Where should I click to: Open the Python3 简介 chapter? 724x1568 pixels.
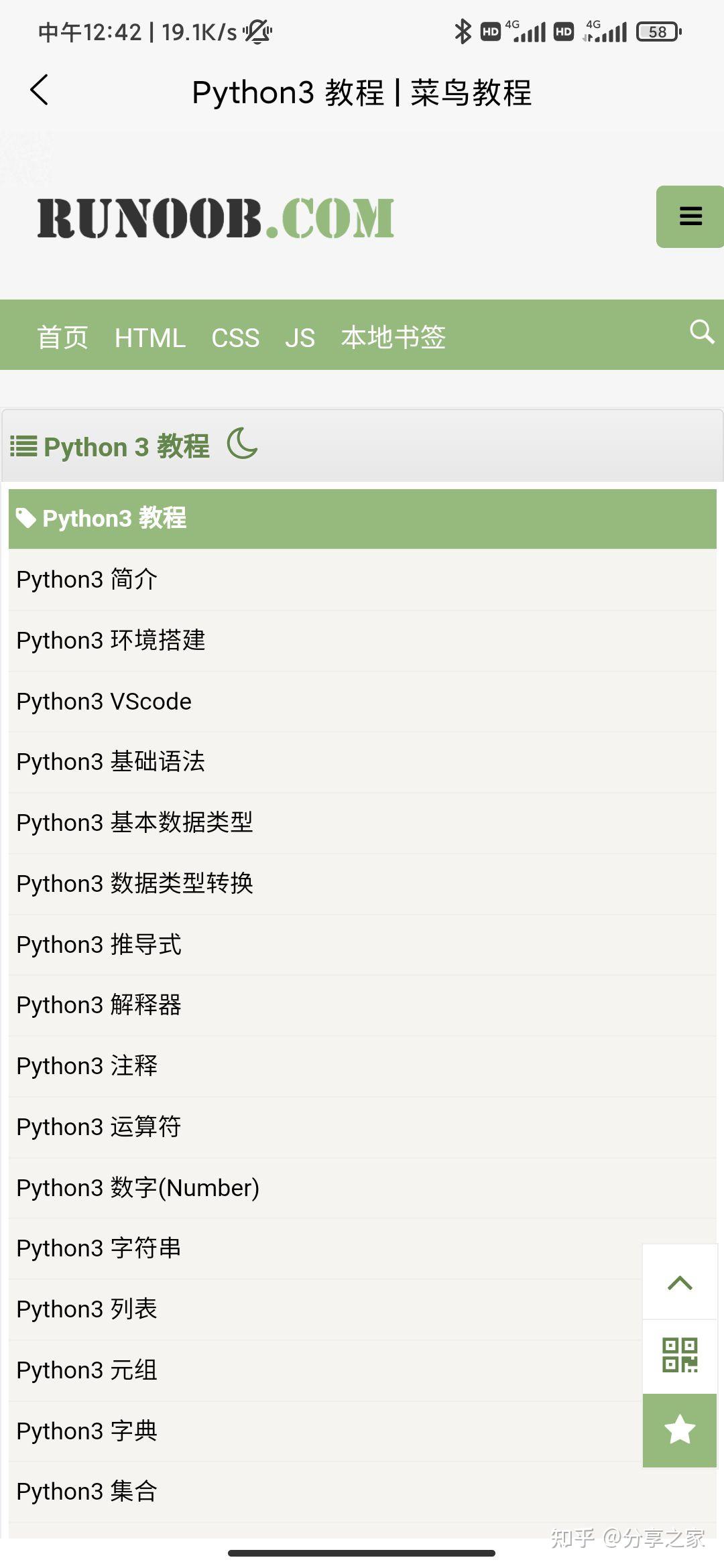(363, 580)
